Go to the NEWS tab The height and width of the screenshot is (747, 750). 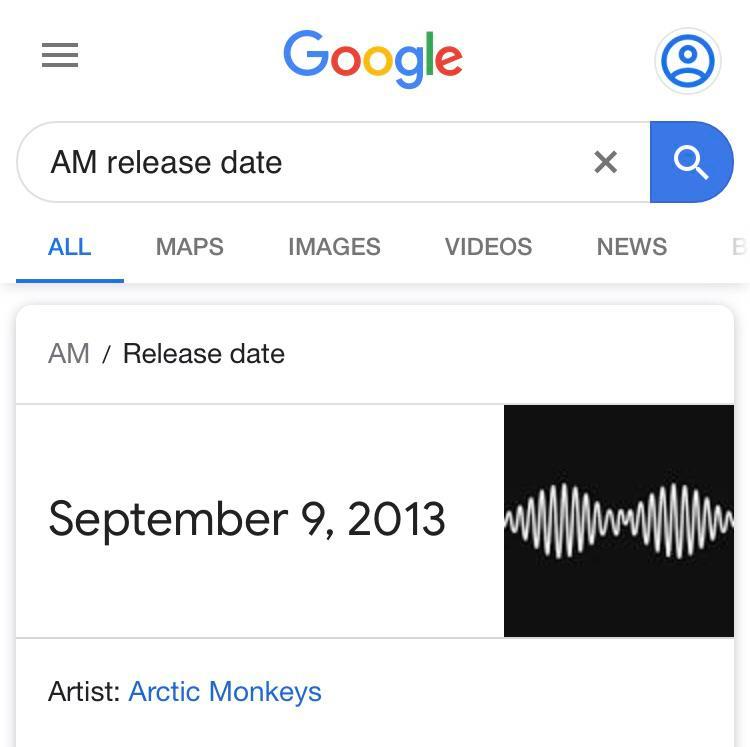pos(631,247)
